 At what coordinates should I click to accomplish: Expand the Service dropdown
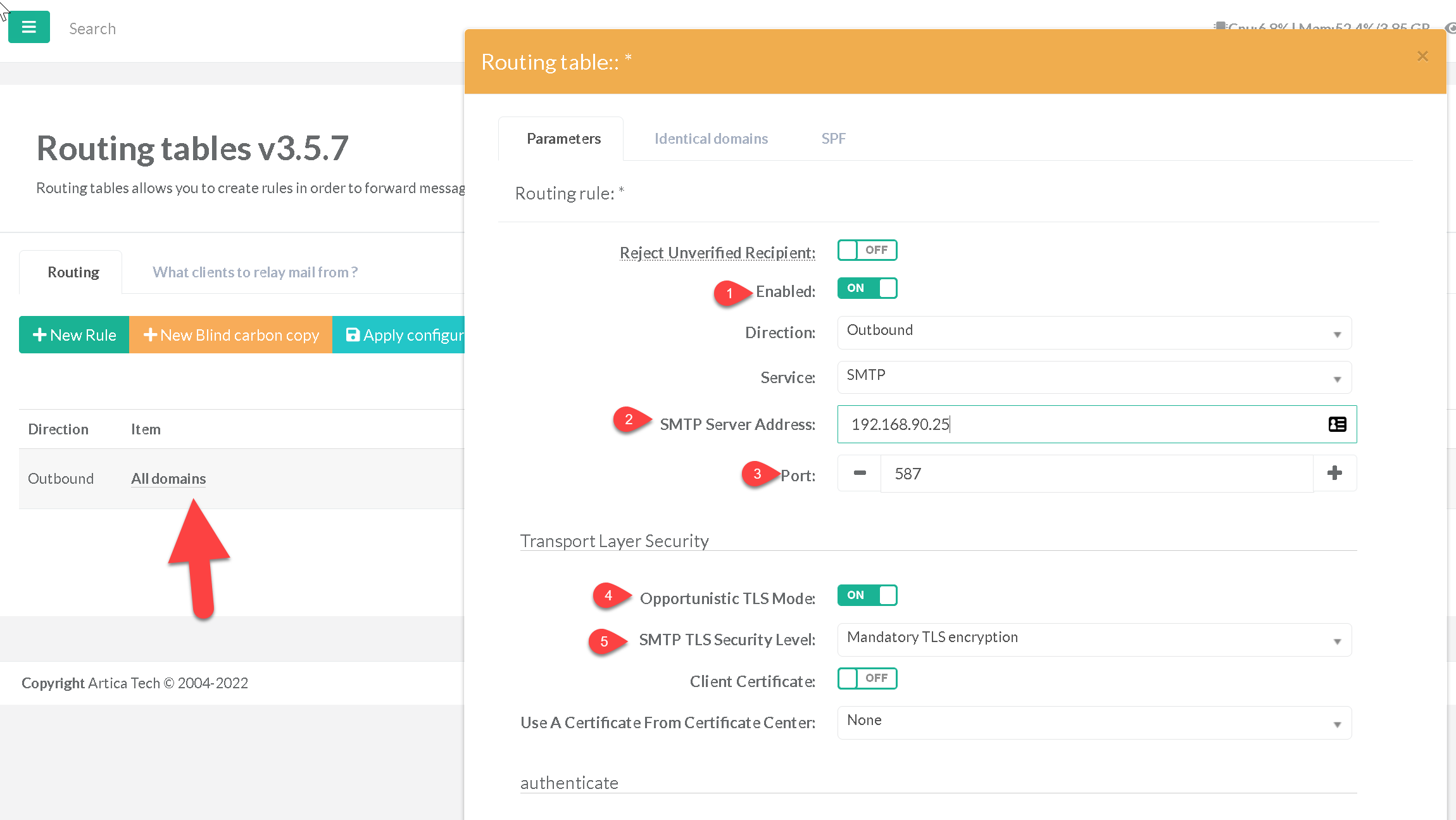1094,377
